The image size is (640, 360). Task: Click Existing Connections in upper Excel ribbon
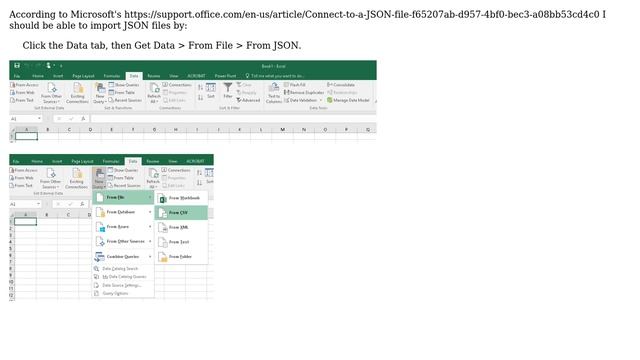(x=77, y=93)
